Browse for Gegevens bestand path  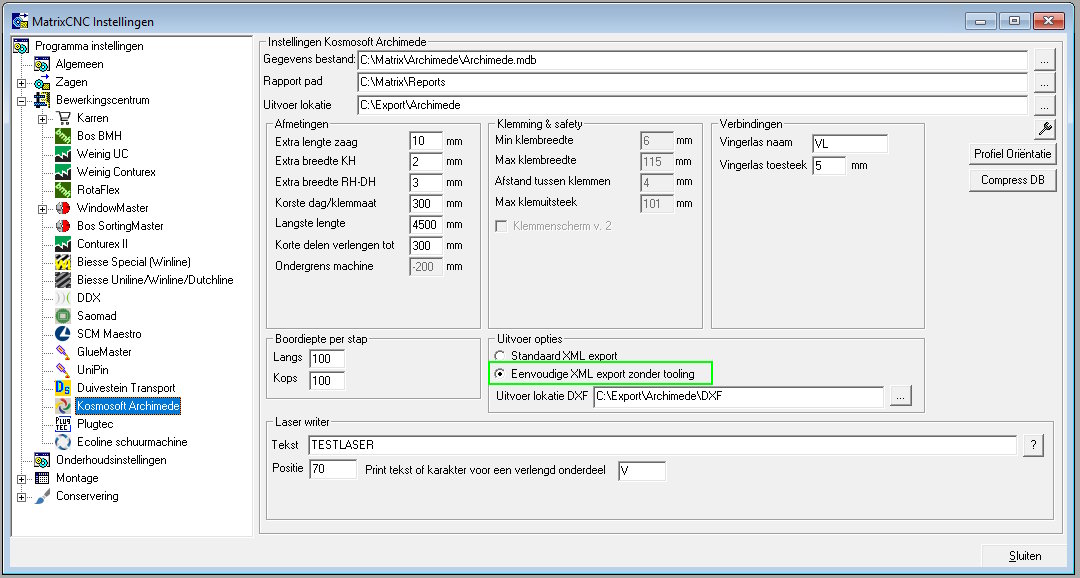(1045, 61)
